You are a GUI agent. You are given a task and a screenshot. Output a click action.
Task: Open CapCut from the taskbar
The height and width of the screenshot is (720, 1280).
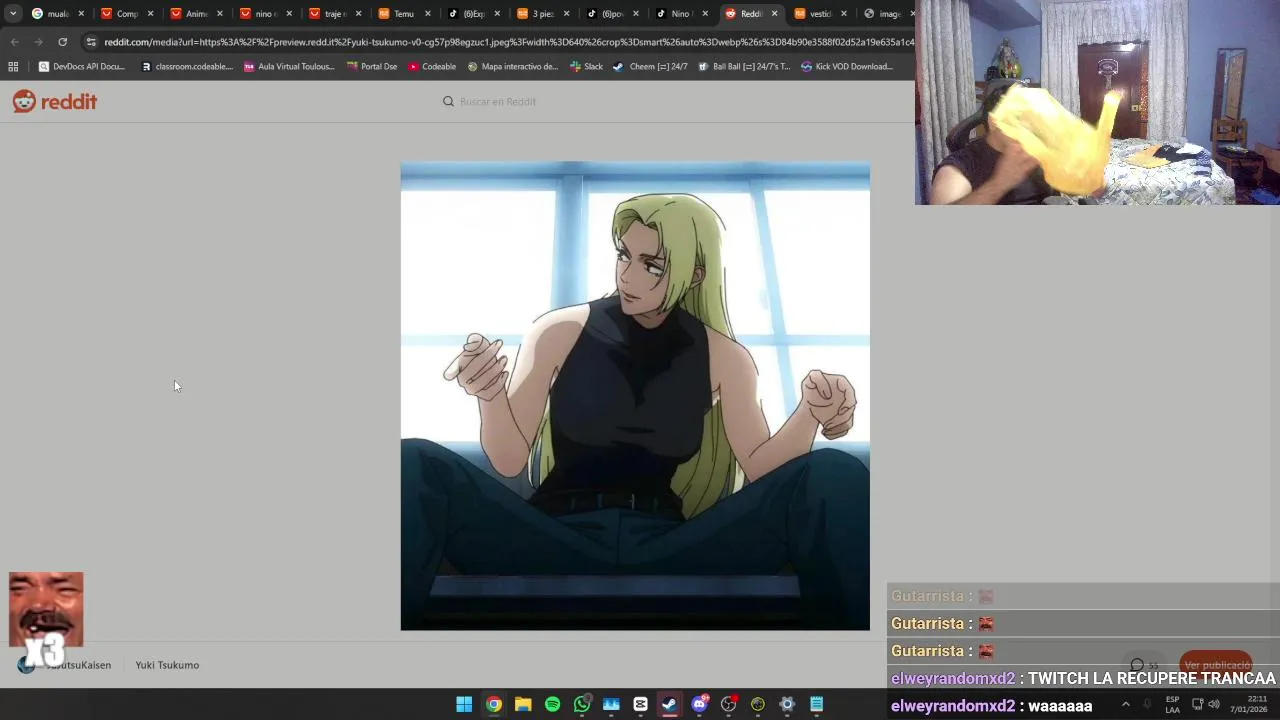(640, 704)
